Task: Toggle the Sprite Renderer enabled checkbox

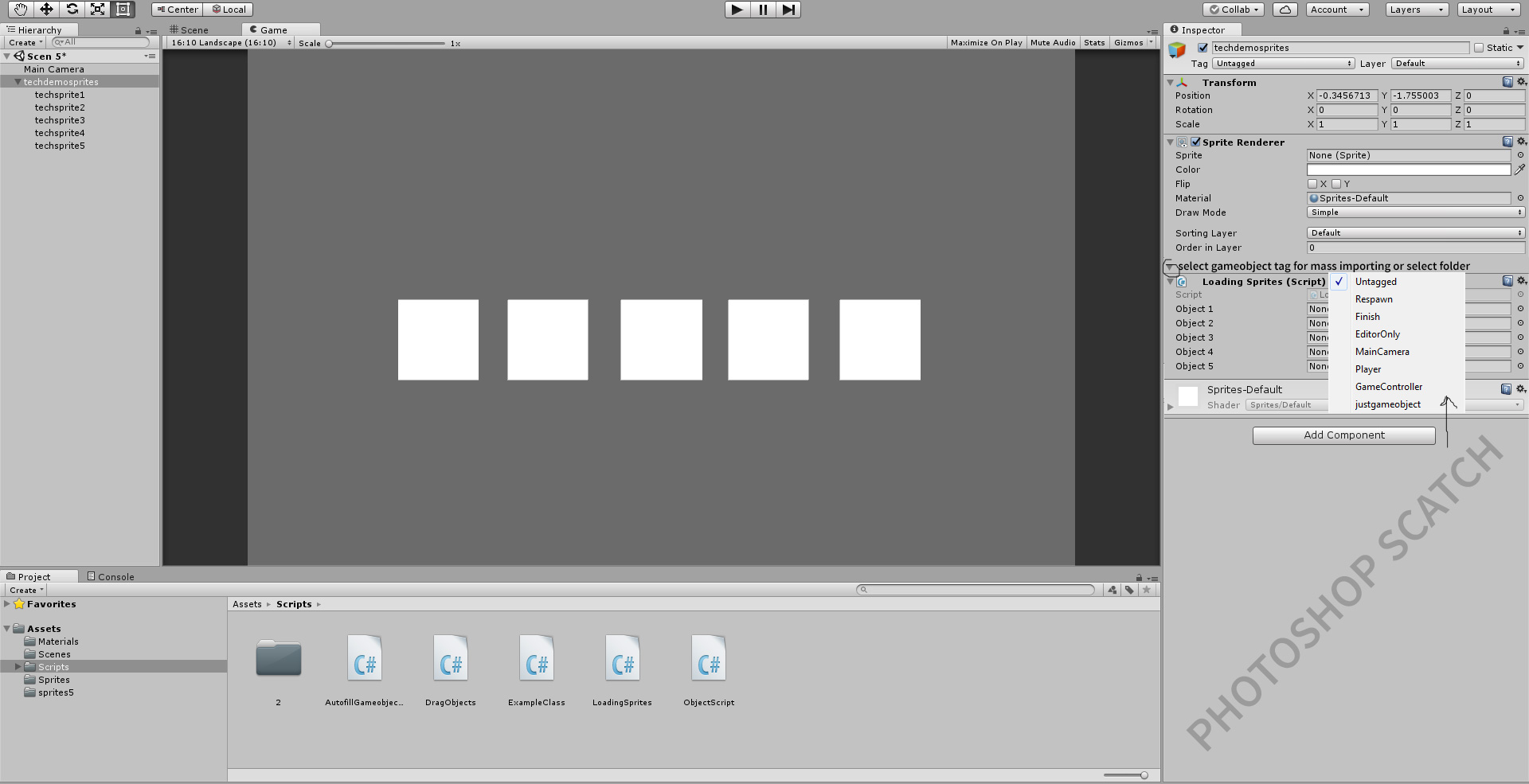Action: [x=1195, y=142]
